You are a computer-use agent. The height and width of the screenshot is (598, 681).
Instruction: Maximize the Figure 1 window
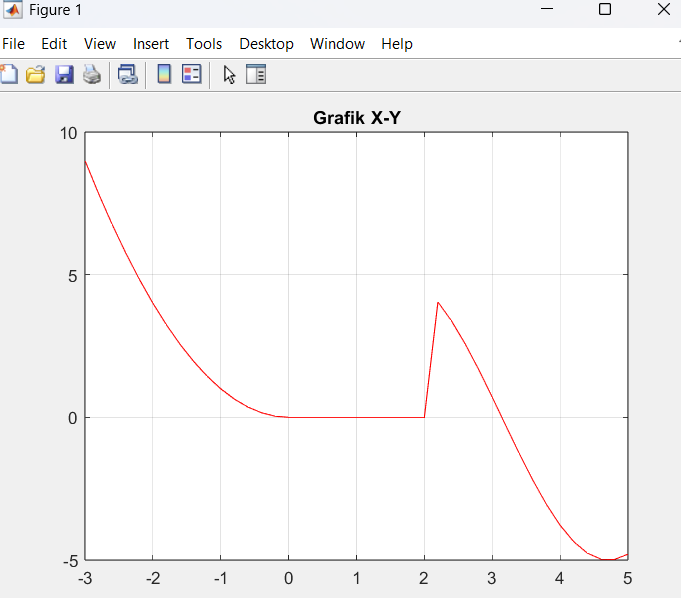point(605,9)
